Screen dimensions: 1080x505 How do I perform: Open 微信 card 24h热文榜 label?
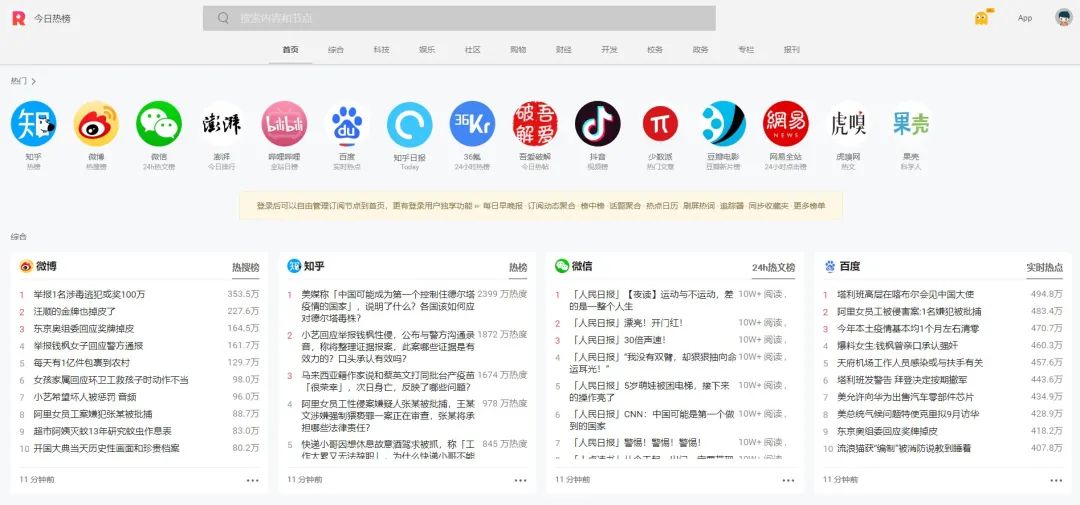(x=773, y=267)
